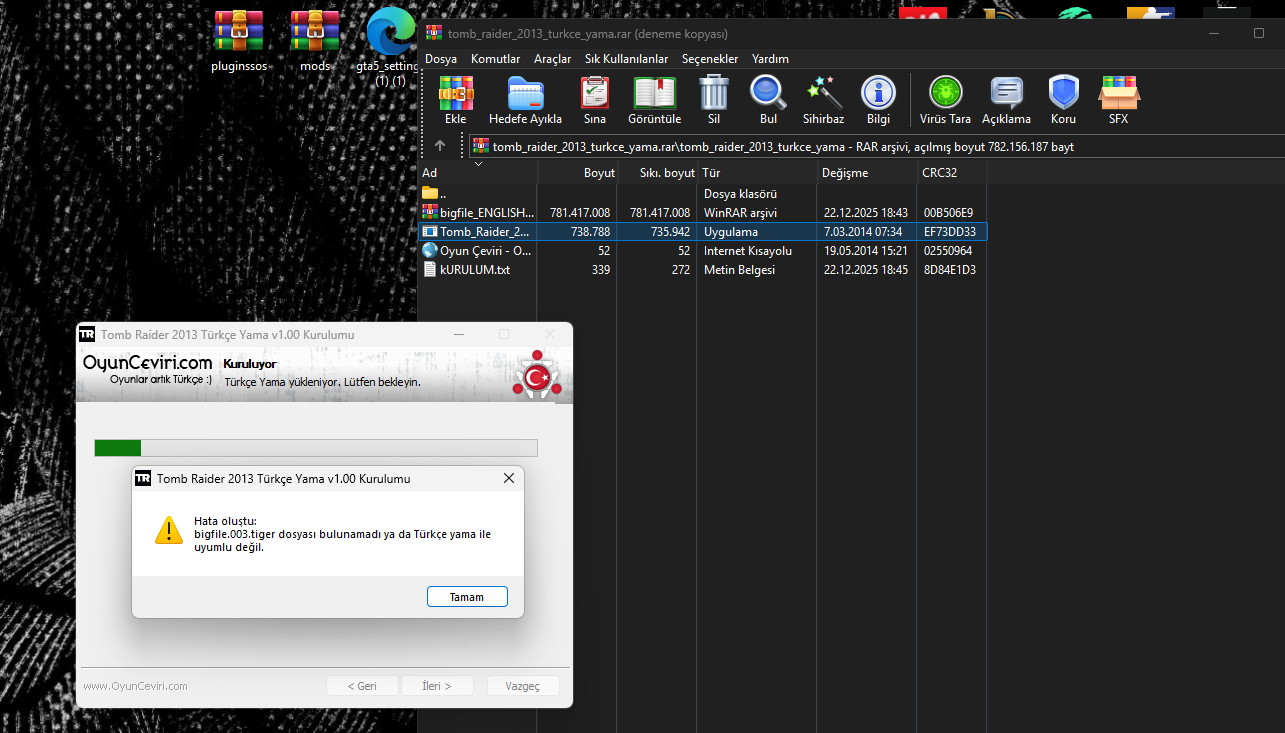Sort by the Sıkı. boyut column
Viewport: 1285px width, 733px height.
click(658, 173)
